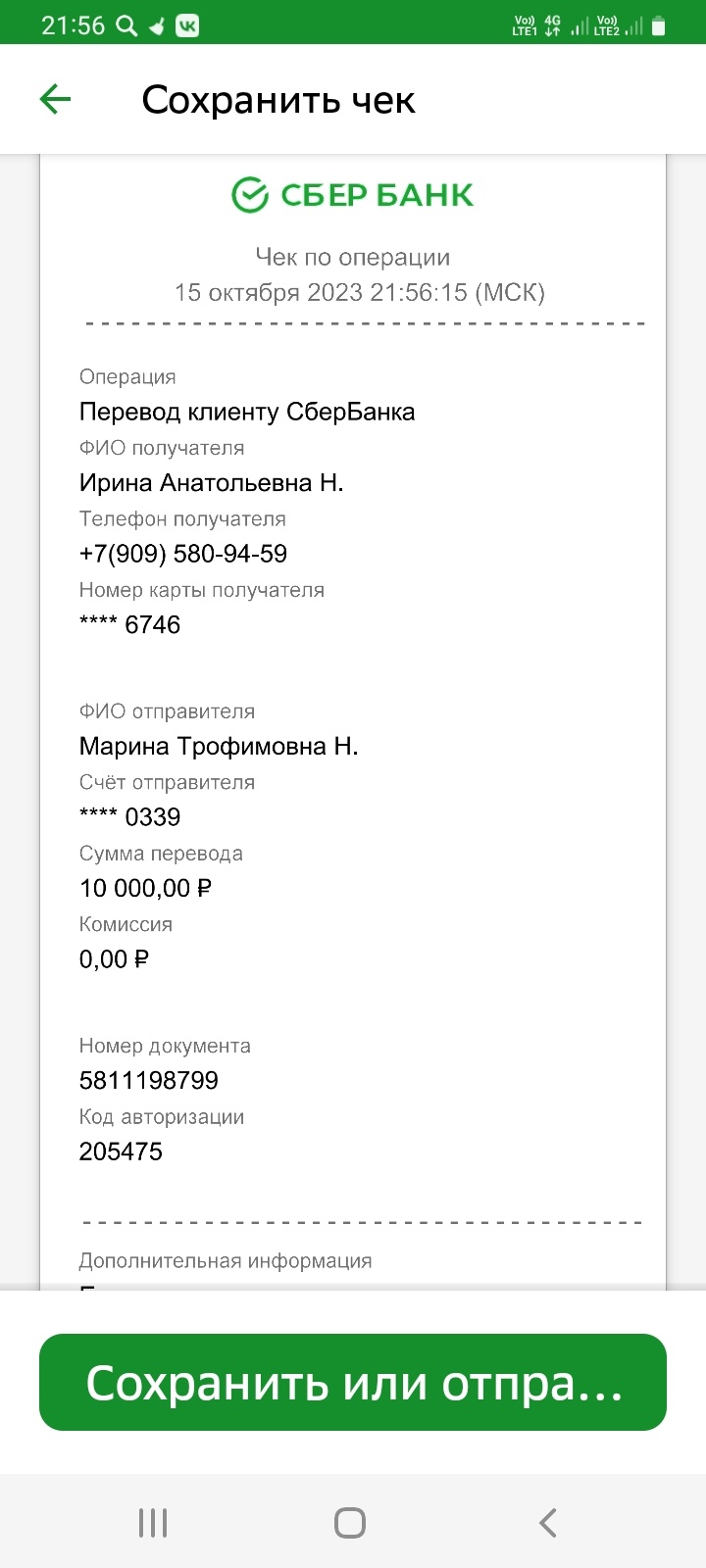Viewport: 706px width, 1568px height.
Task: Tap the Sberbank logo checkmark icon
Action: [x=249, y=195]
